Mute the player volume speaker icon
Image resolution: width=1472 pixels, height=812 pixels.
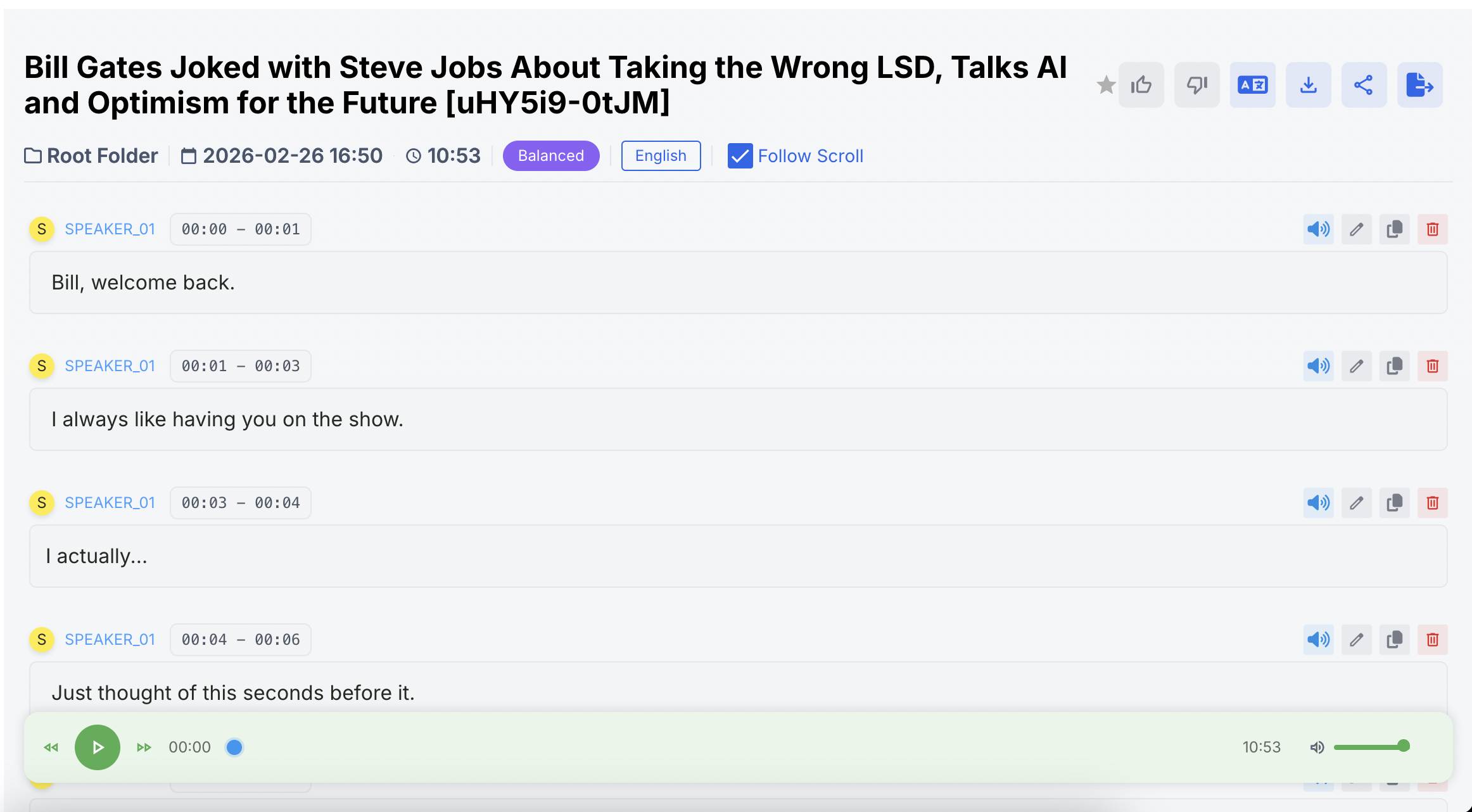[1317, 747]
